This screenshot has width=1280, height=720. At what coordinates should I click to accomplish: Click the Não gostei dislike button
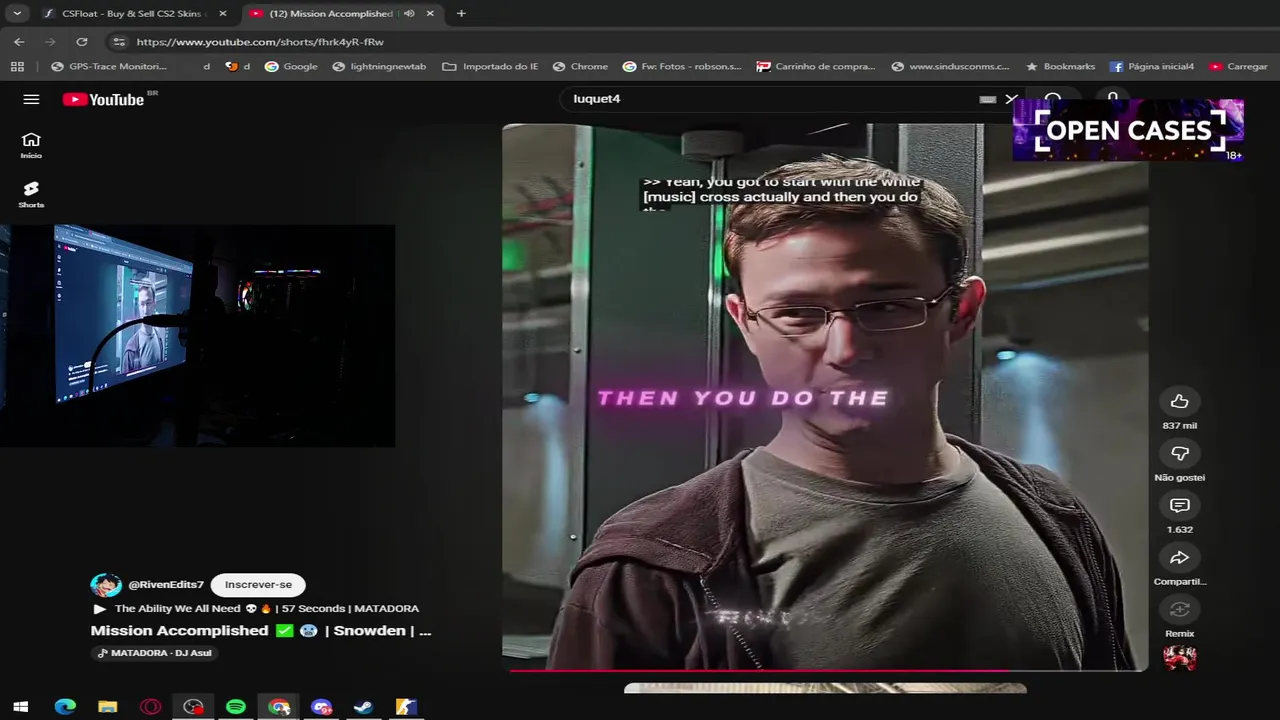(1180, 453)
